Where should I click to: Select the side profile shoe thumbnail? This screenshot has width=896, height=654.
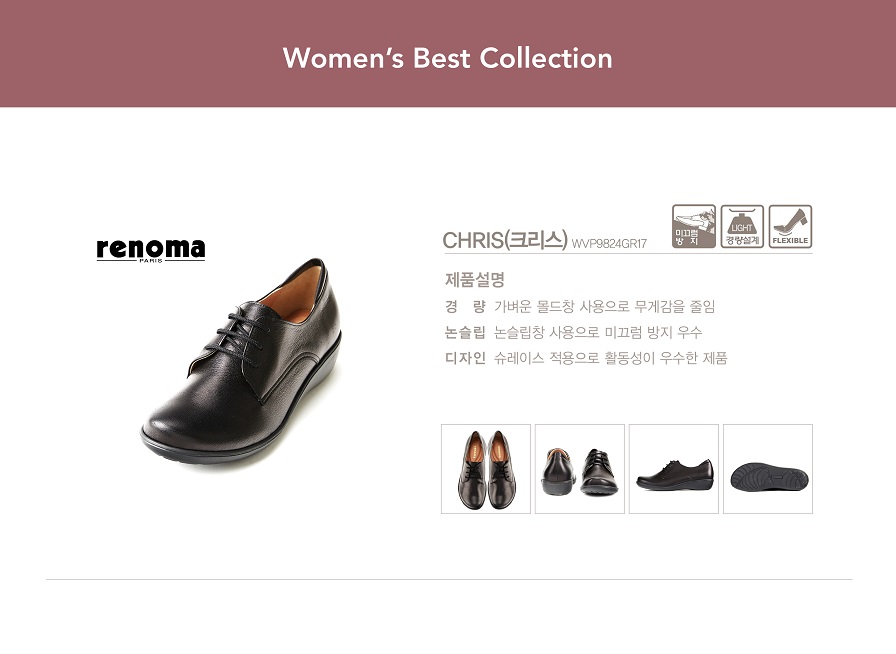pyautogui.click(x=674, y=469)
